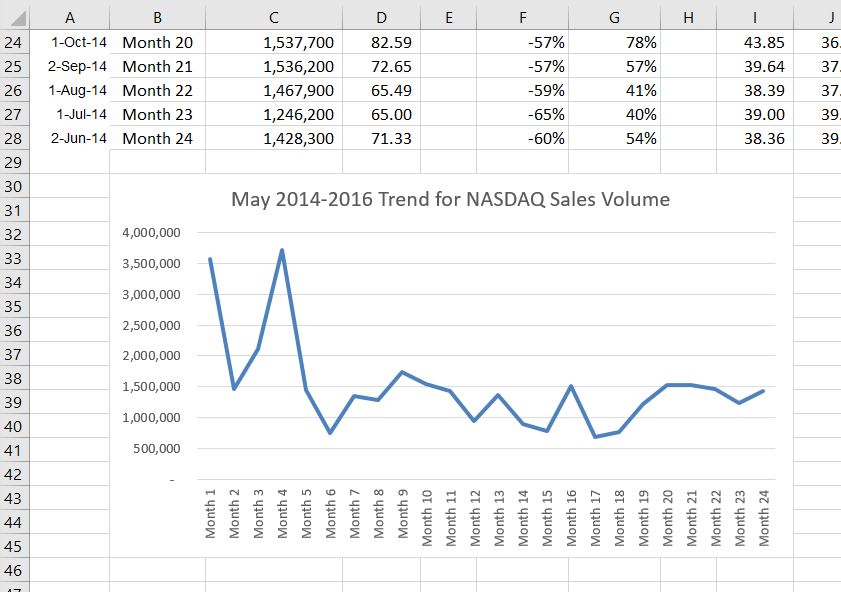Select the 4,000,000 vertical axis label
This screenshot has height=592, width=841.
pos(151,233)
